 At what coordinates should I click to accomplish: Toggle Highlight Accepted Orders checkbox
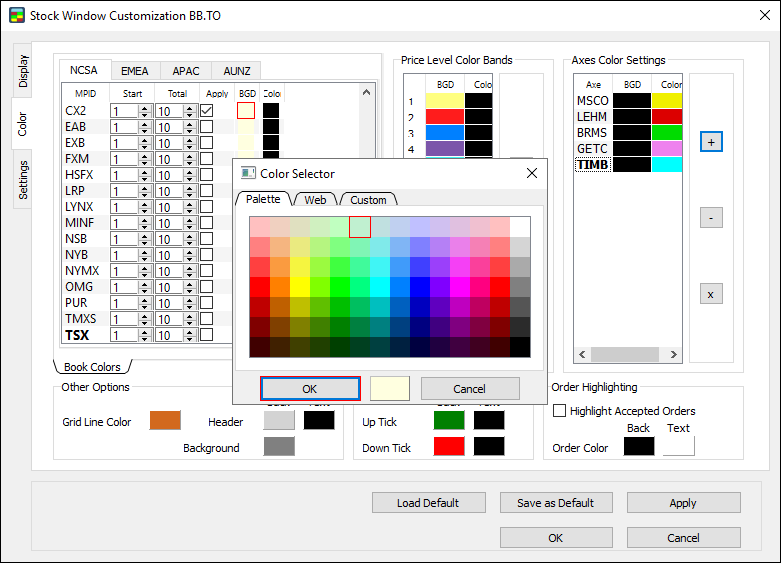click(560, 411)
